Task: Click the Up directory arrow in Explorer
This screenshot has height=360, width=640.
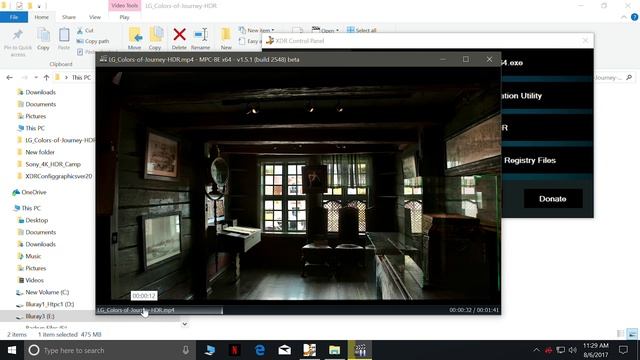Action: [46, 78]
